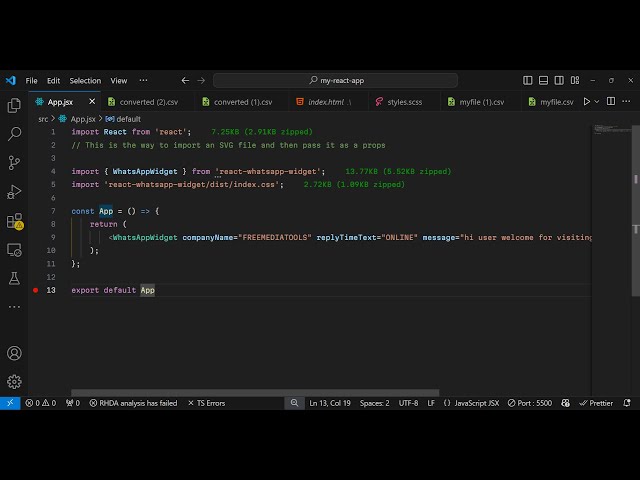
Task: Toggle Prettier formatter in status bar
Action: pos(596,403)
